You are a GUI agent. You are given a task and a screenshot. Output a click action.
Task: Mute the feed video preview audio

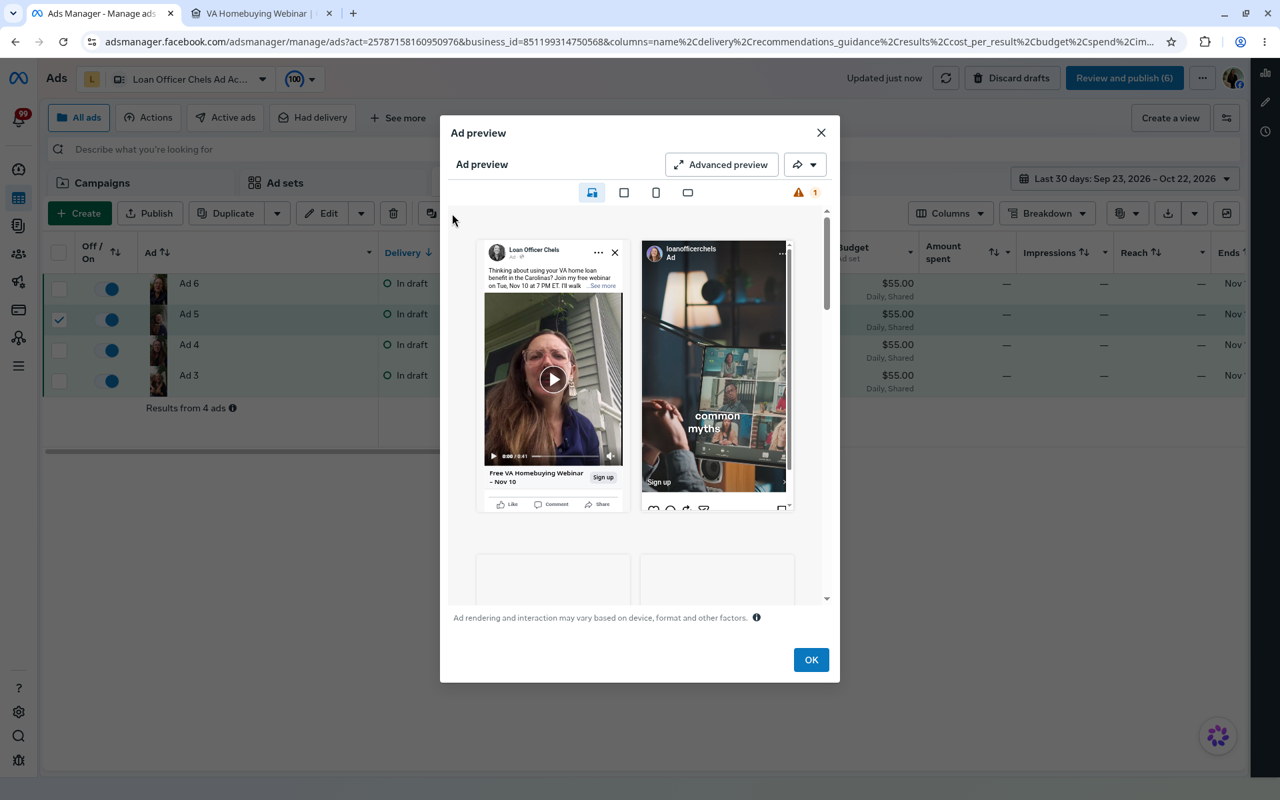pos(610,456)
